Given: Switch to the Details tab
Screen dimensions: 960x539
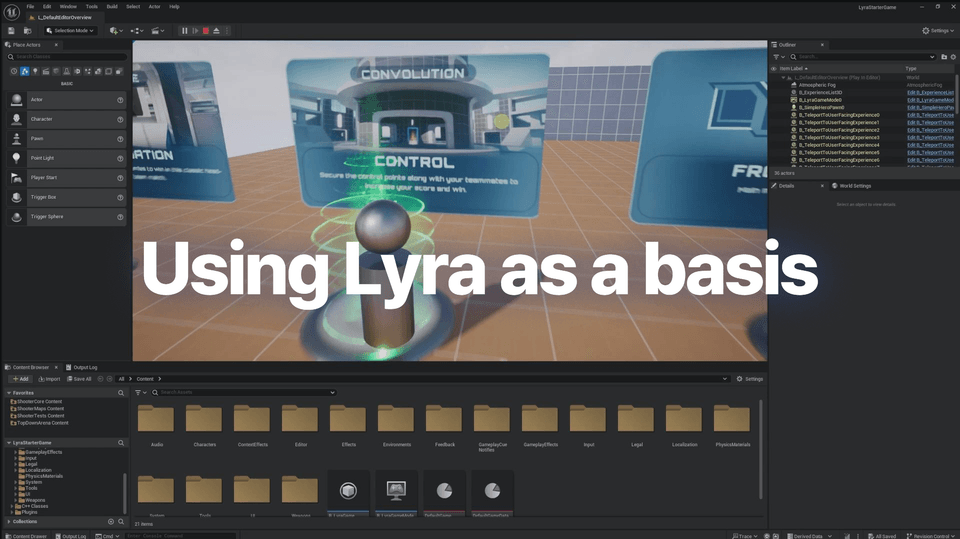Looking at the screenshot, I should point(786,186).
